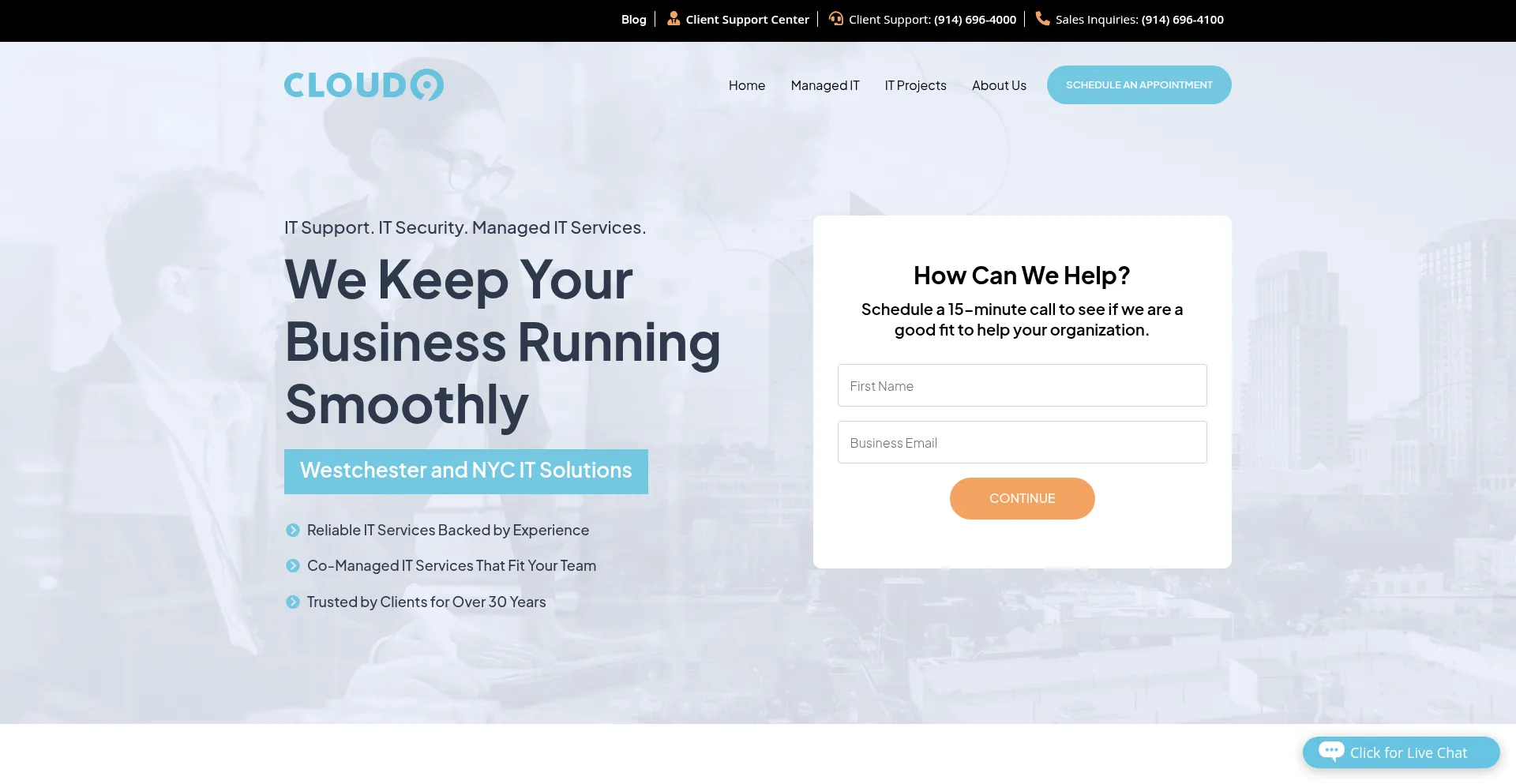
Task: Call sales inquiries number (914) 696-4100
Action: pos(1182,20)
